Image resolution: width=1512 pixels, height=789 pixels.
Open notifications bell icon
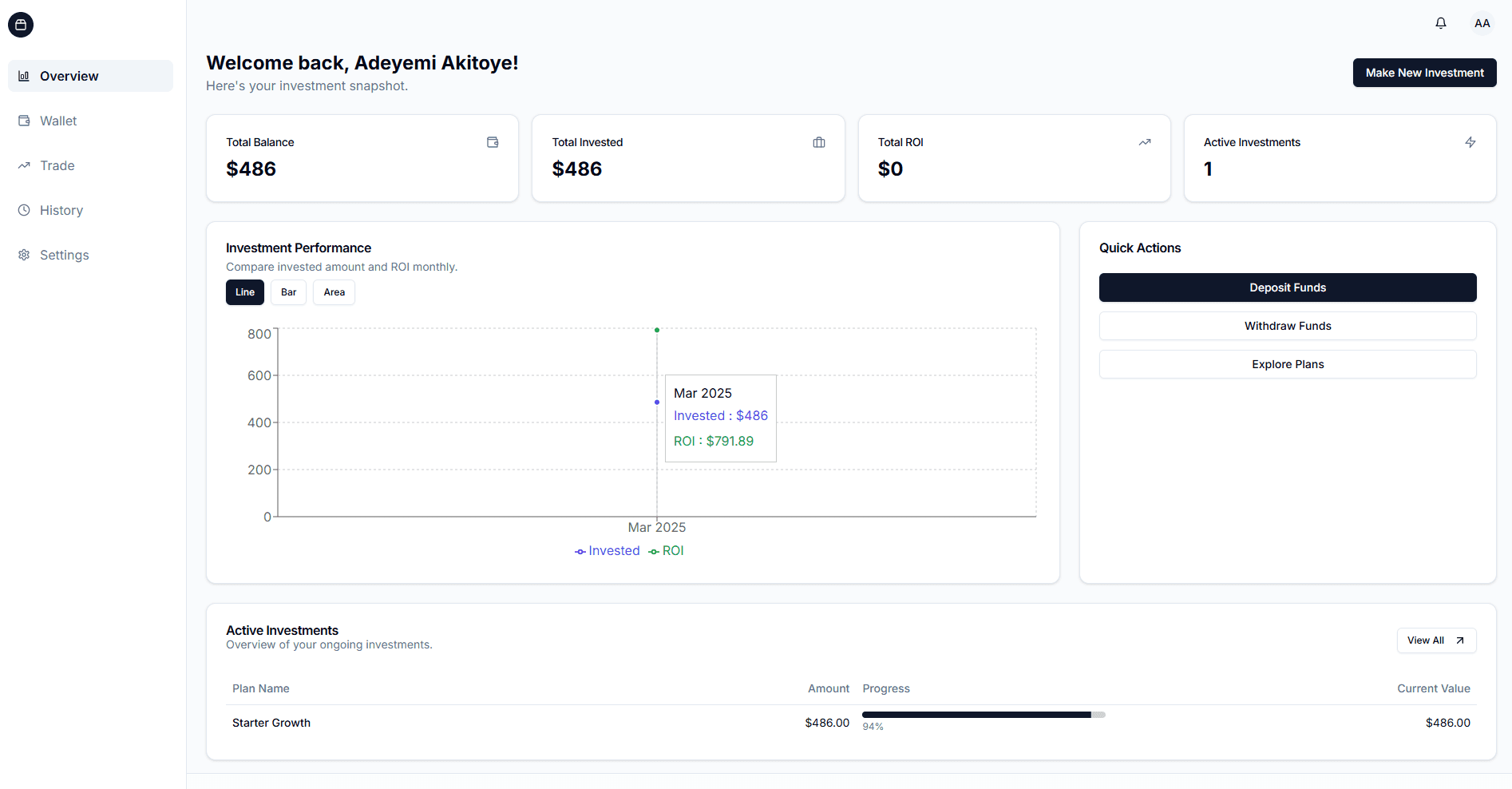1441,23
